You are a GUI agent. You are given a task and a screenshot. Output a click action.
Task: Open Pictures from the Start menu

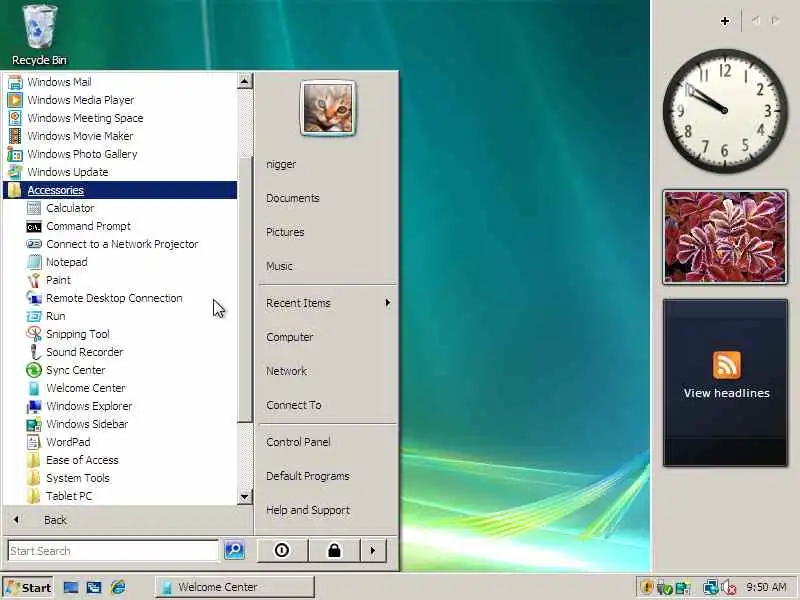(x=328, y=232)
